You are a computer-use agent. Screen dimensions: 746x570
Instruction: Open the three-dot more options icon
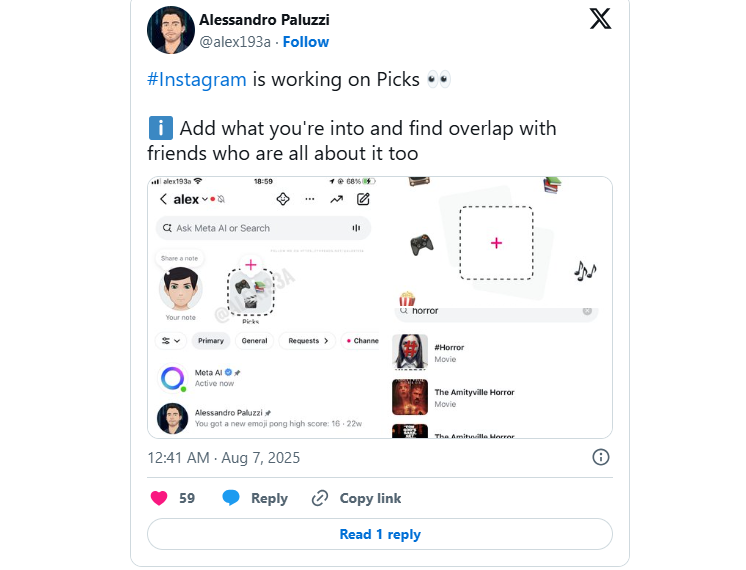click(x=310, y=199)
